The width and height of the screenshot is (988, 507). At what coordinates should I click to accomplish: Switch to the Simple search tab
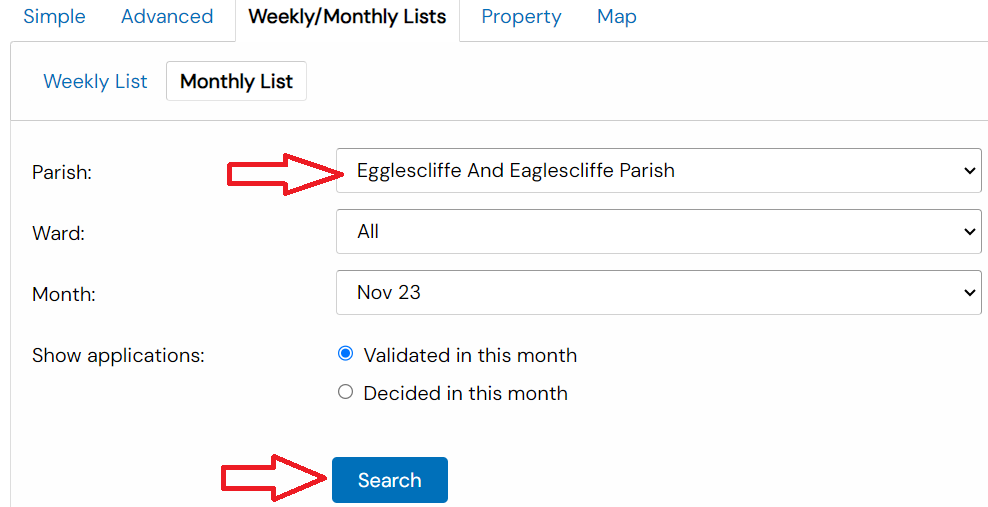[x=54, y=17]
